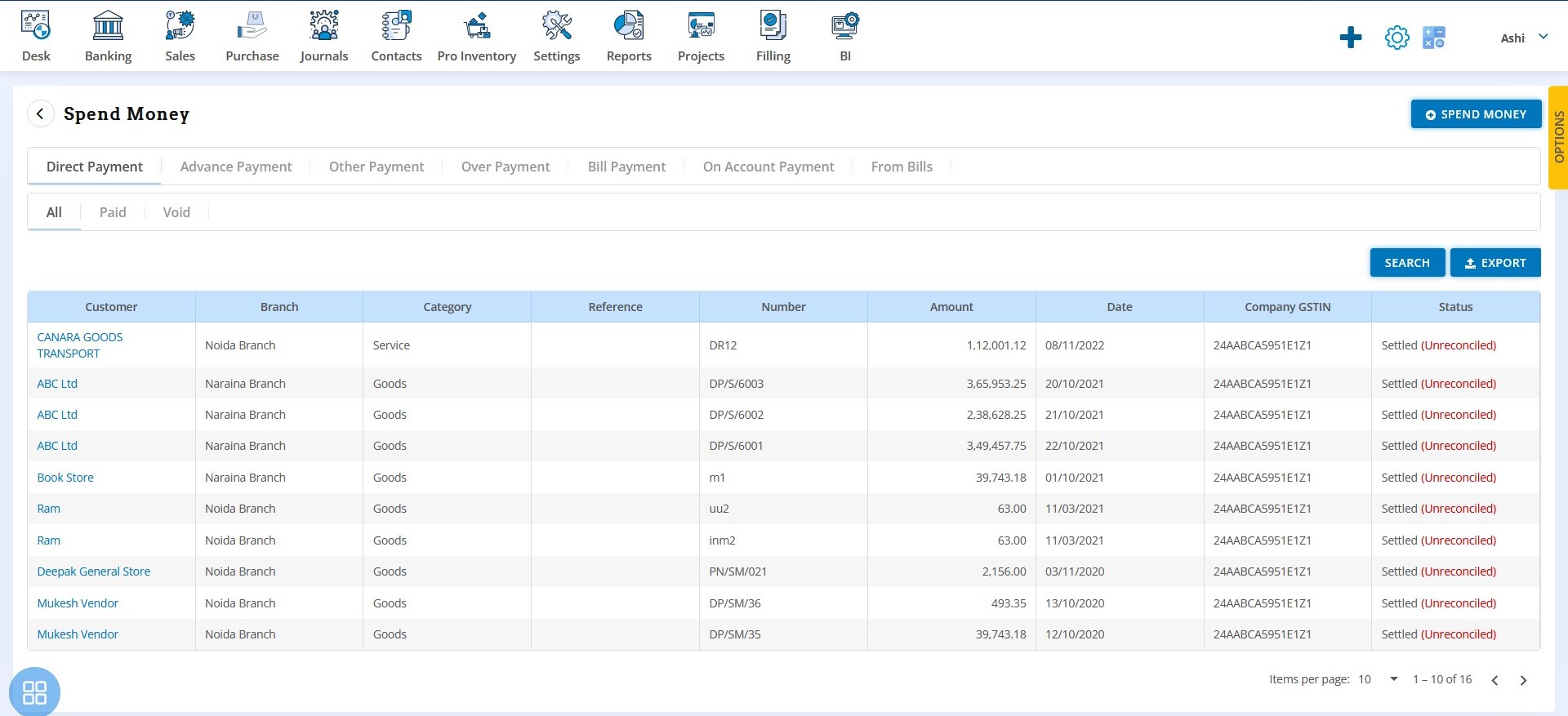Switch to the From Bills tab
Screen dimensions: 1568x716
tap(902, 167)
